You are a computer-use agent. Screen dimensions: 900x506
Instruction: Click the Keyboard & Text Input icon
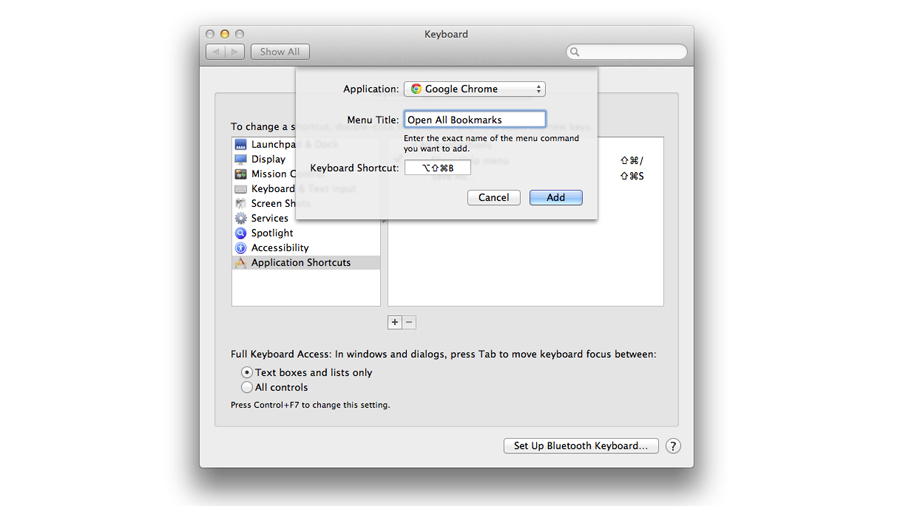click(x=240, y=189)
